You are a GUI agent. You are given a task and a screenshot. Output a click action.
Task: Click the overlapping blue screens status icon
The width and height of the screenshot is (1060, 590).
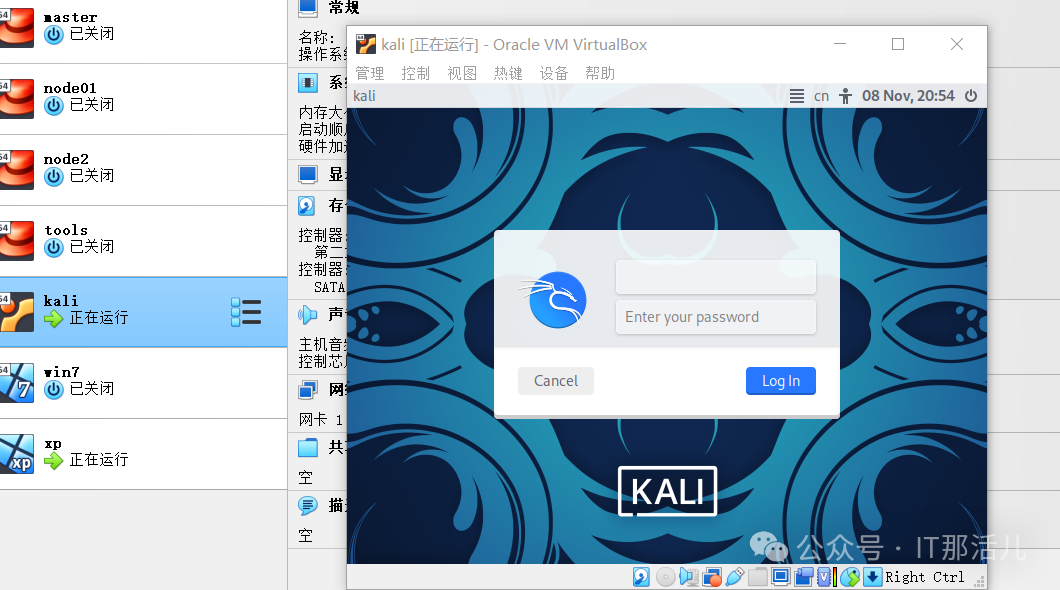pyautogui.click(x=804, y=576)
